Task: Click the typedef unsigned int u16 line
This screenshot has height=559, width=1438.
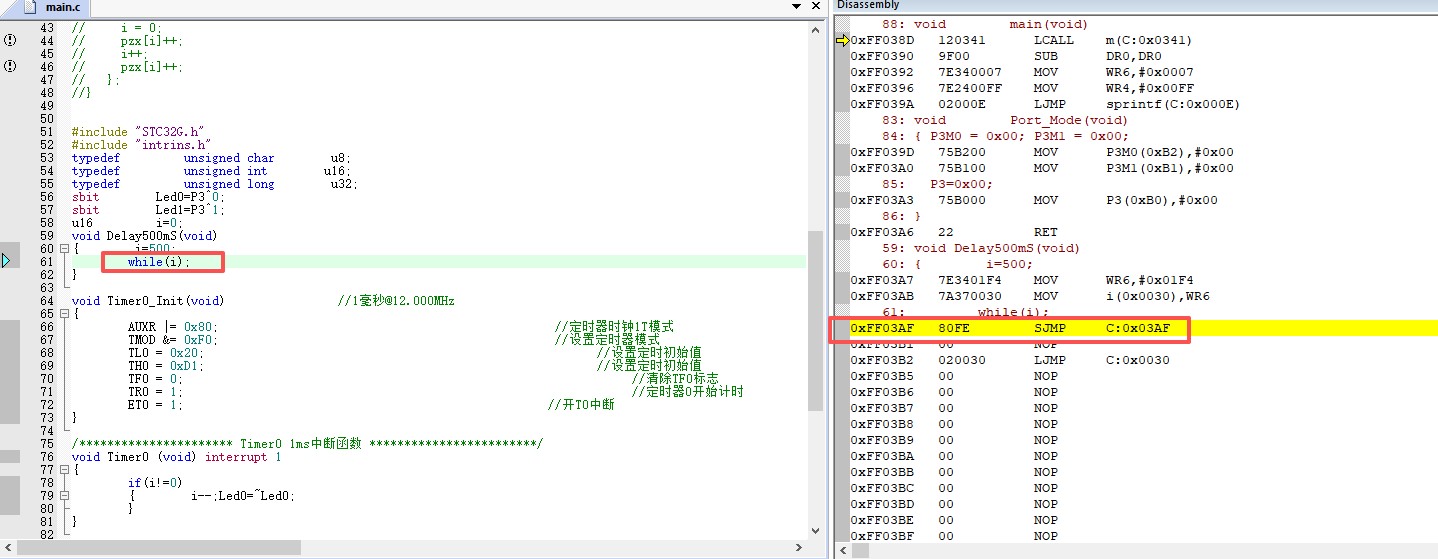Action: click(x=211, y=170)
